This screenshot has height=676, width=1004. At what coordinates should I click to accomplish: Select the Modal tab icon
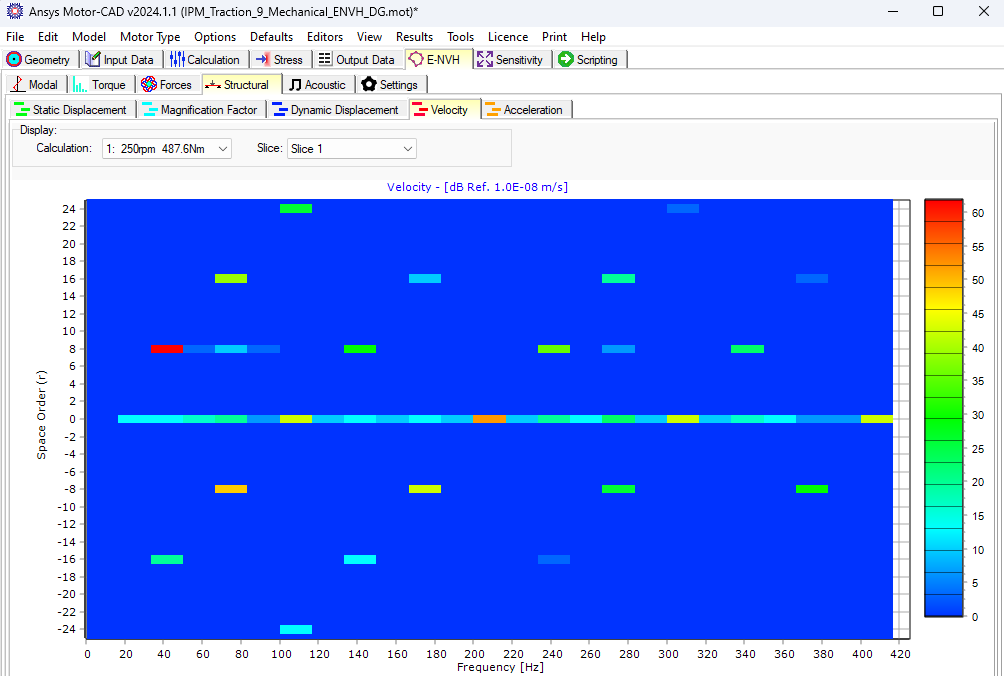click(x=15, y=84)
